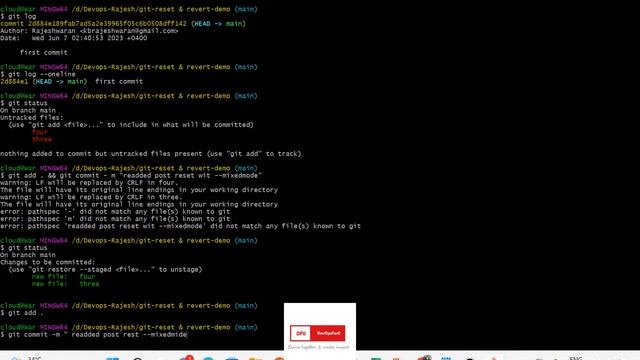Click the 'git add <file>...' hint line
The image size is (640, 360).
click(x=131, y=125)
